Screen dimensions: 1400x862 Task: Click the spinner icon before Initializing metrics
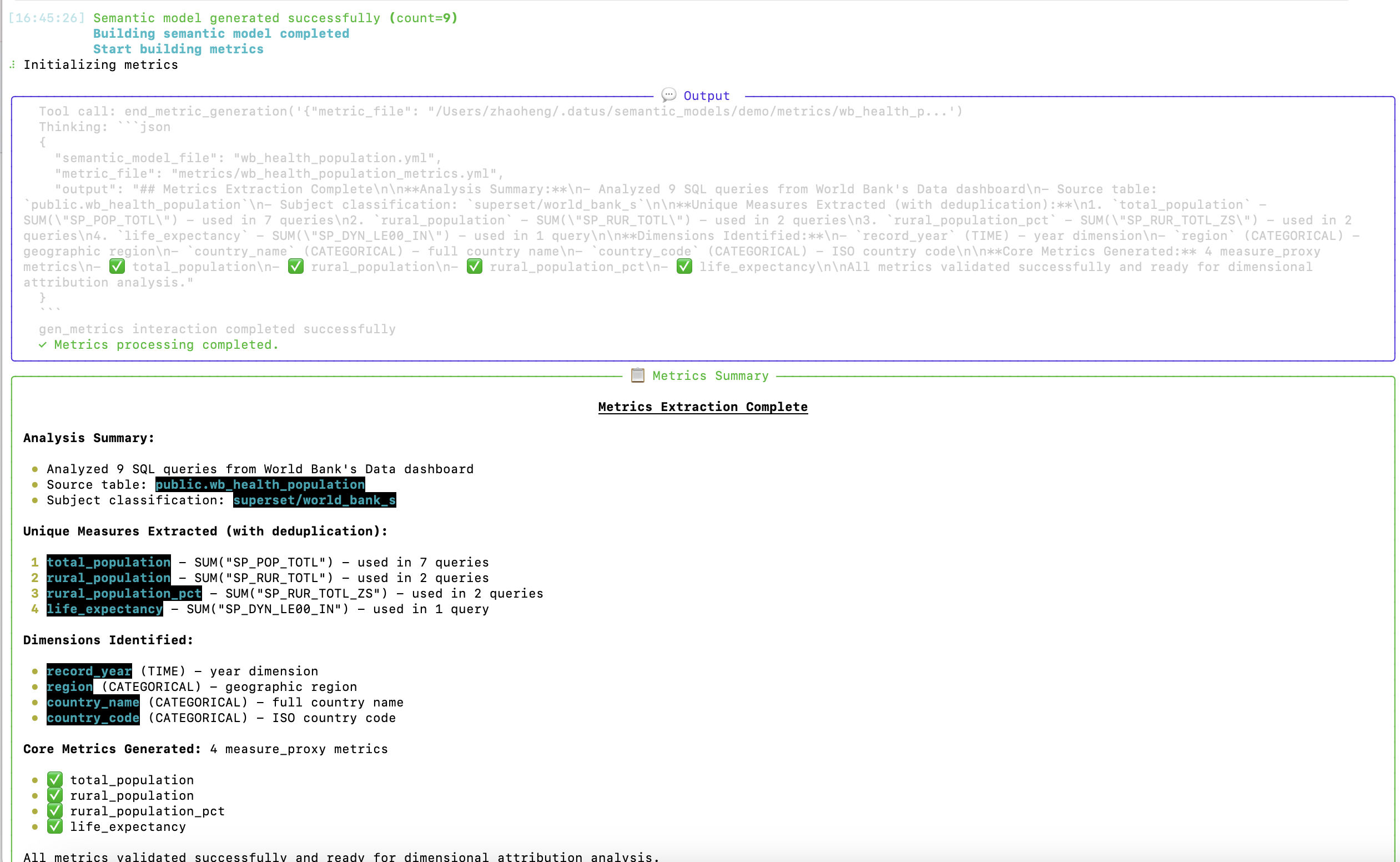point(11,64)
